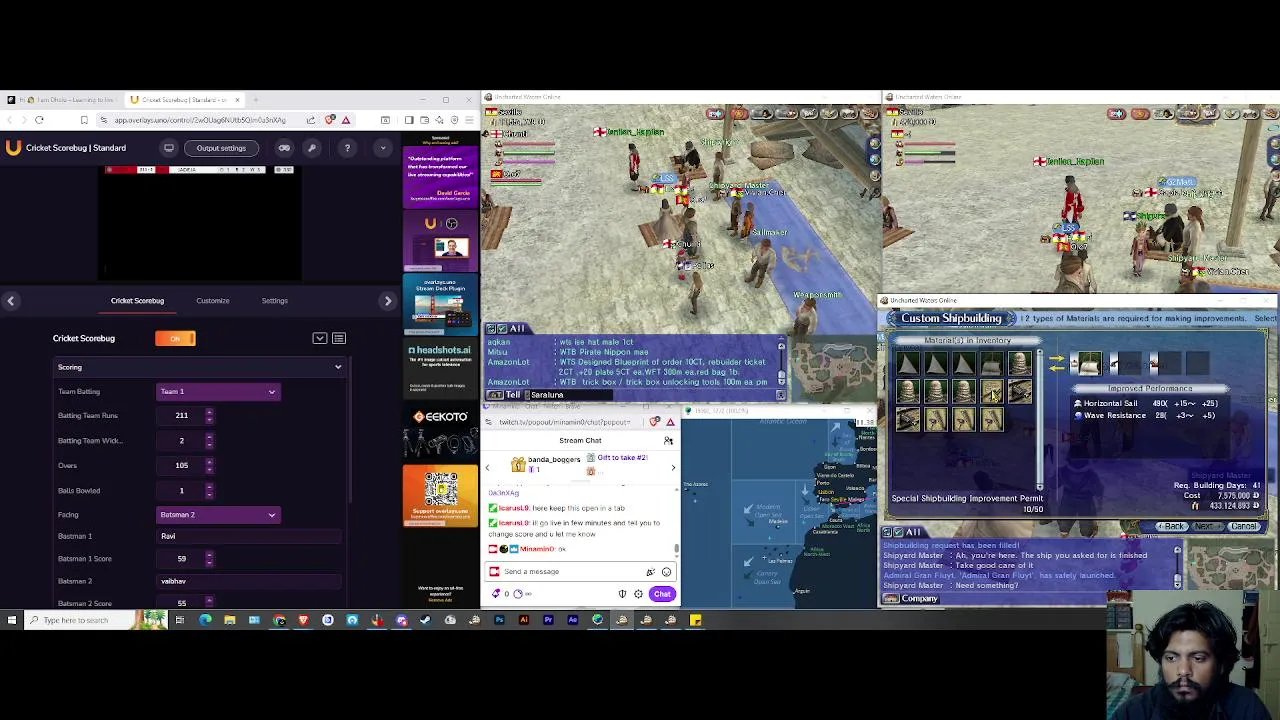Open the Brave Rewards triangle icon

click(x=346, y=120)
